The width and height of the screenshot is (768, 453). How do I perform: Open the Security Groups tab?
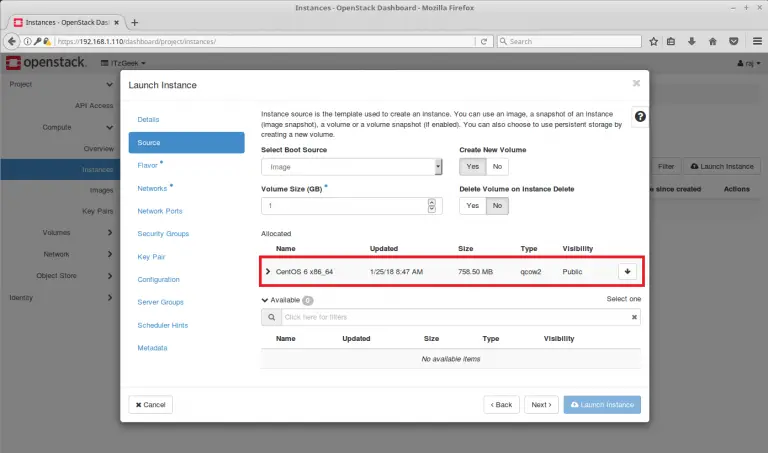point(163,234)
